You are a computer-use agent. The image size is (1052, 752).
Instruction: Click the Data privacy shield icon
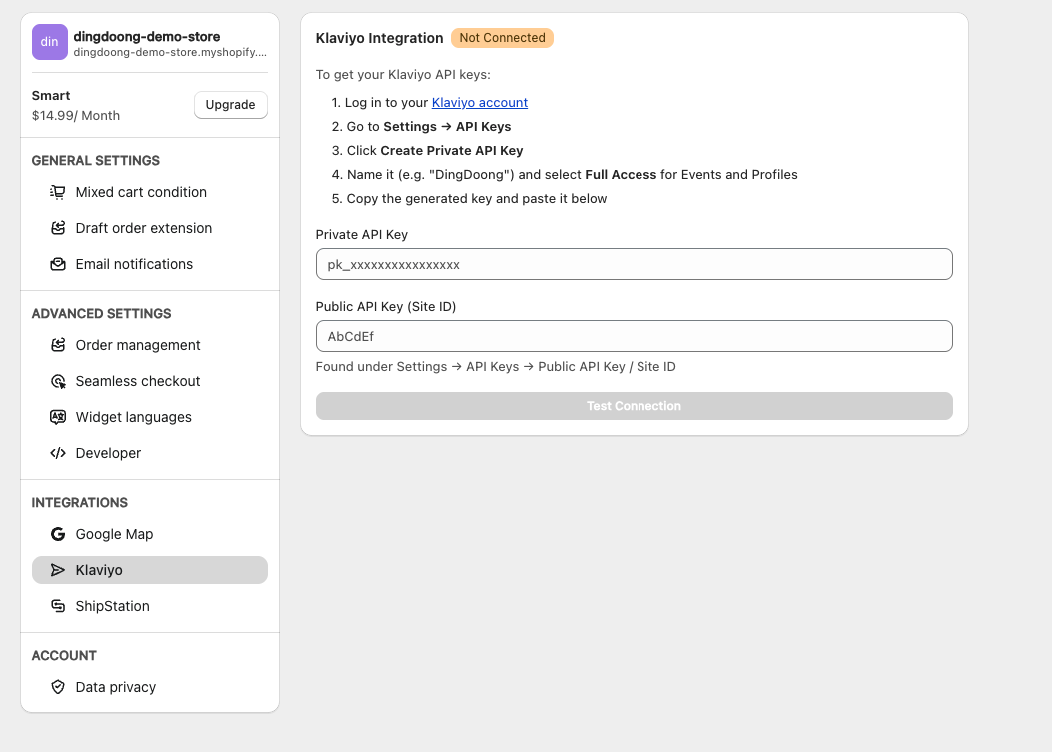click(x=58, y=687)
